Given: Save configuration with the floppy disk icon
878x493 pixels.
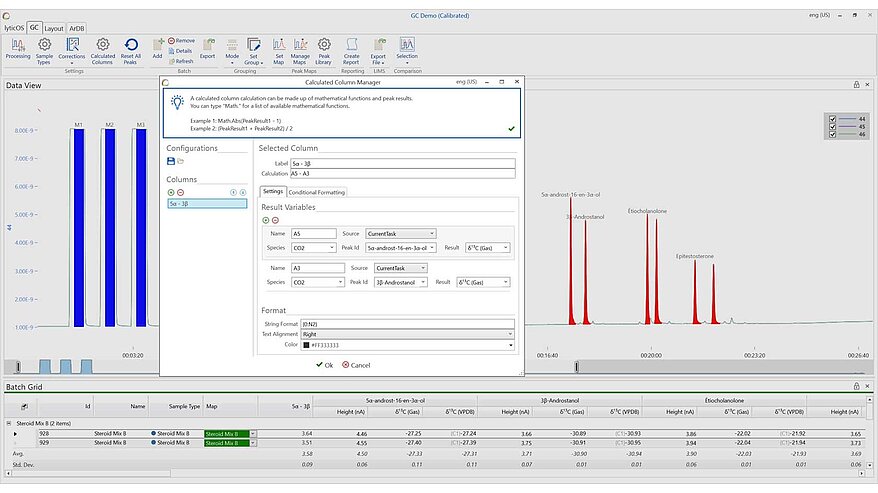Looking at the screenshot, I should point(171,161).
